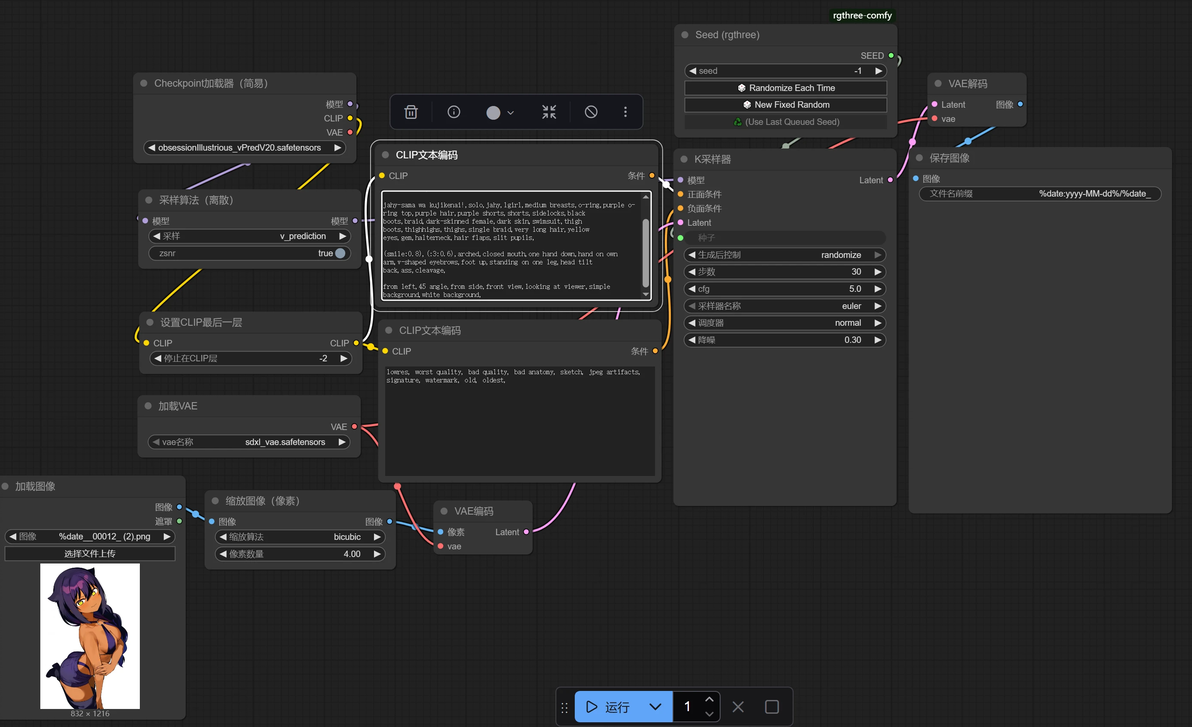Decrease cfg with its left arrow

coord(692,289)
